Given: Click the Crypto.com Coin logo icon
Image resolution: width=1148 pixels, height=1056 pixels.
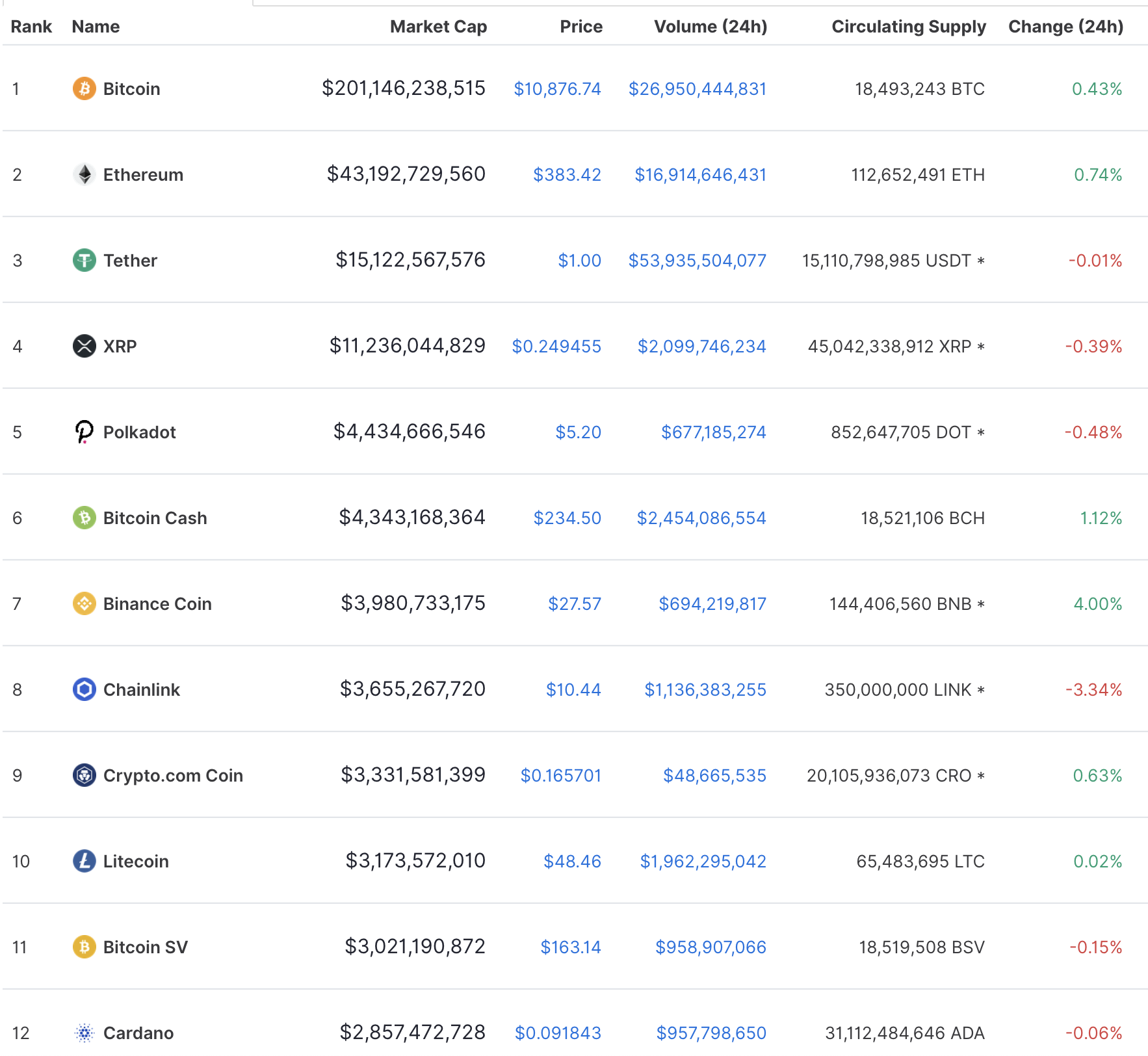Looking at the screenshot, I should click(84, 775).
